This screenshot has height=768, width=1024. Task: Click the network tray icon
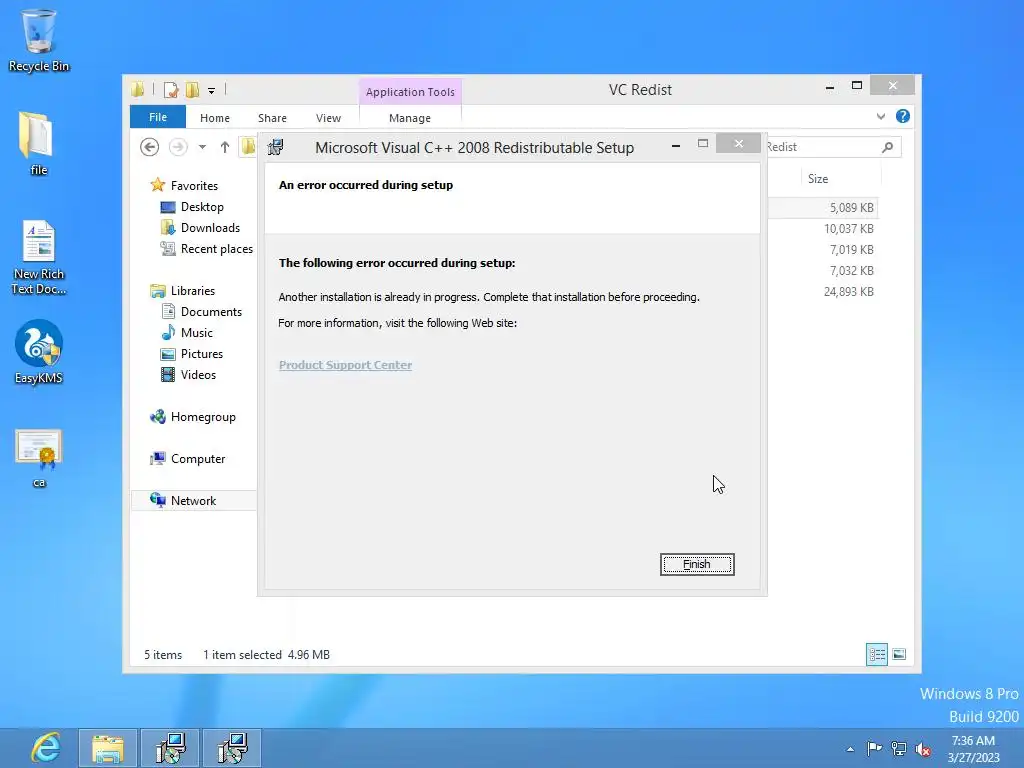pyautogui.click(x=899, y=748)
